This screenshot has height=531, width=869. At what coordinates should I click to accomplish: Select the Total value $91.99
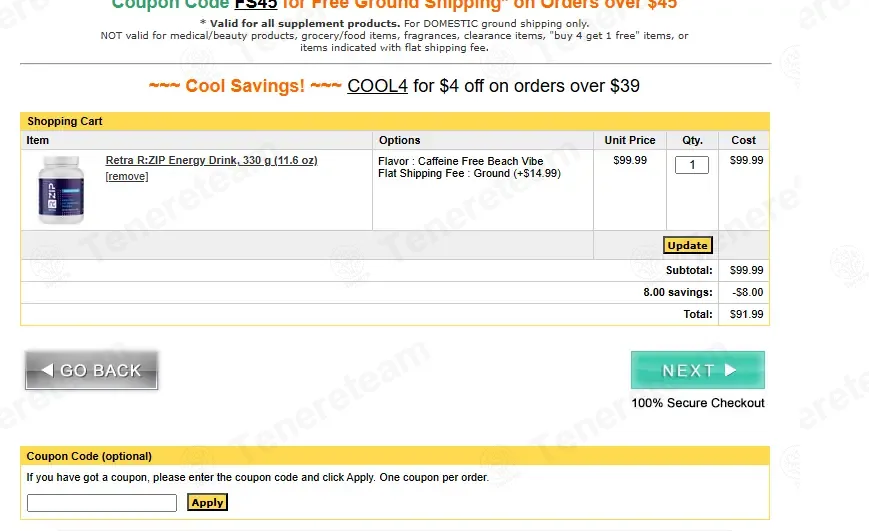pyautogui.click(x=746, y=314)
